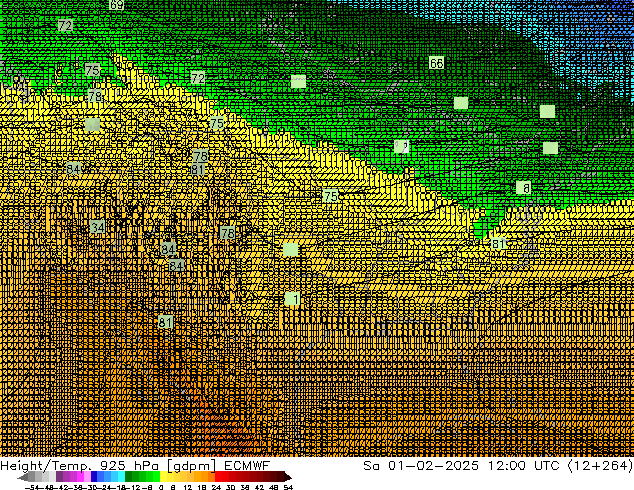The height and width of the screenshot is (490, 634).
Task: Click the positive '54' legend scale value
Action: coord(288,487)
